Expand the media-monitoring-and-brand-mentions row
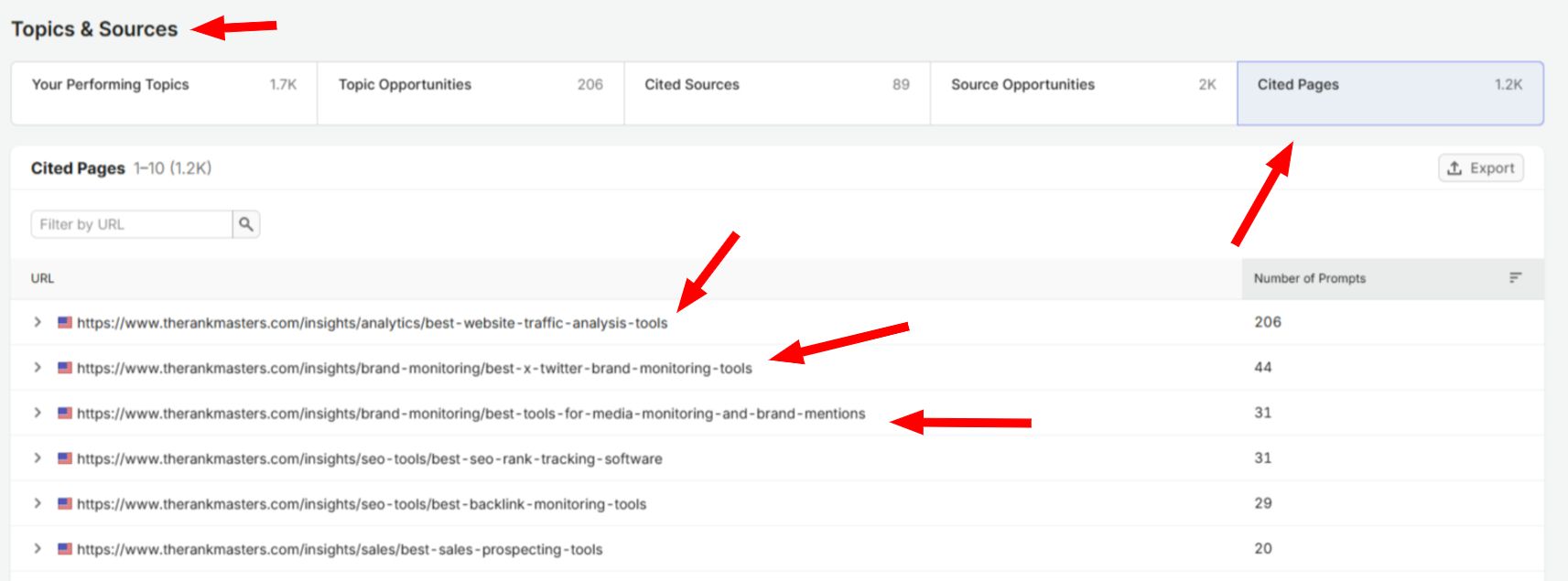This screenshot has width=1568, height=581. pyautogui.click(x=38, y=413)
